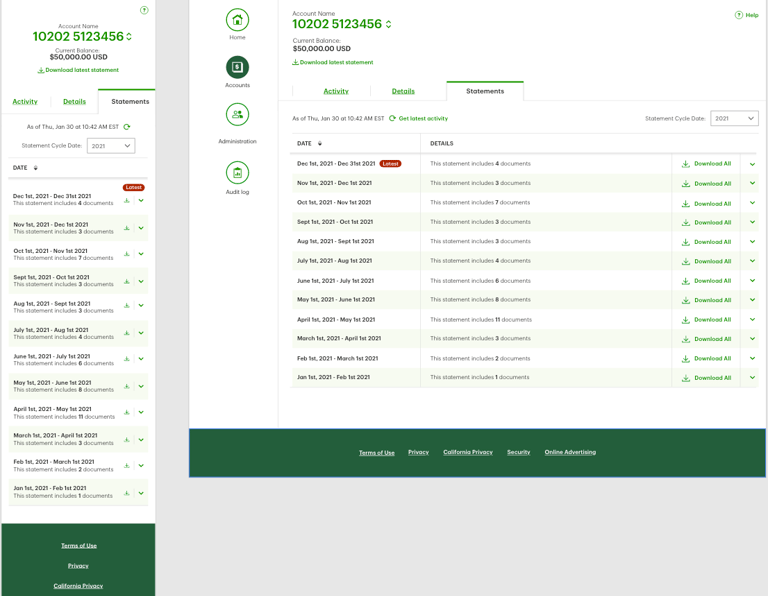Download the June 1st–July 1st statement in mobile view
Viewport: 768px width, 596px height.
[x=126, y=358]
